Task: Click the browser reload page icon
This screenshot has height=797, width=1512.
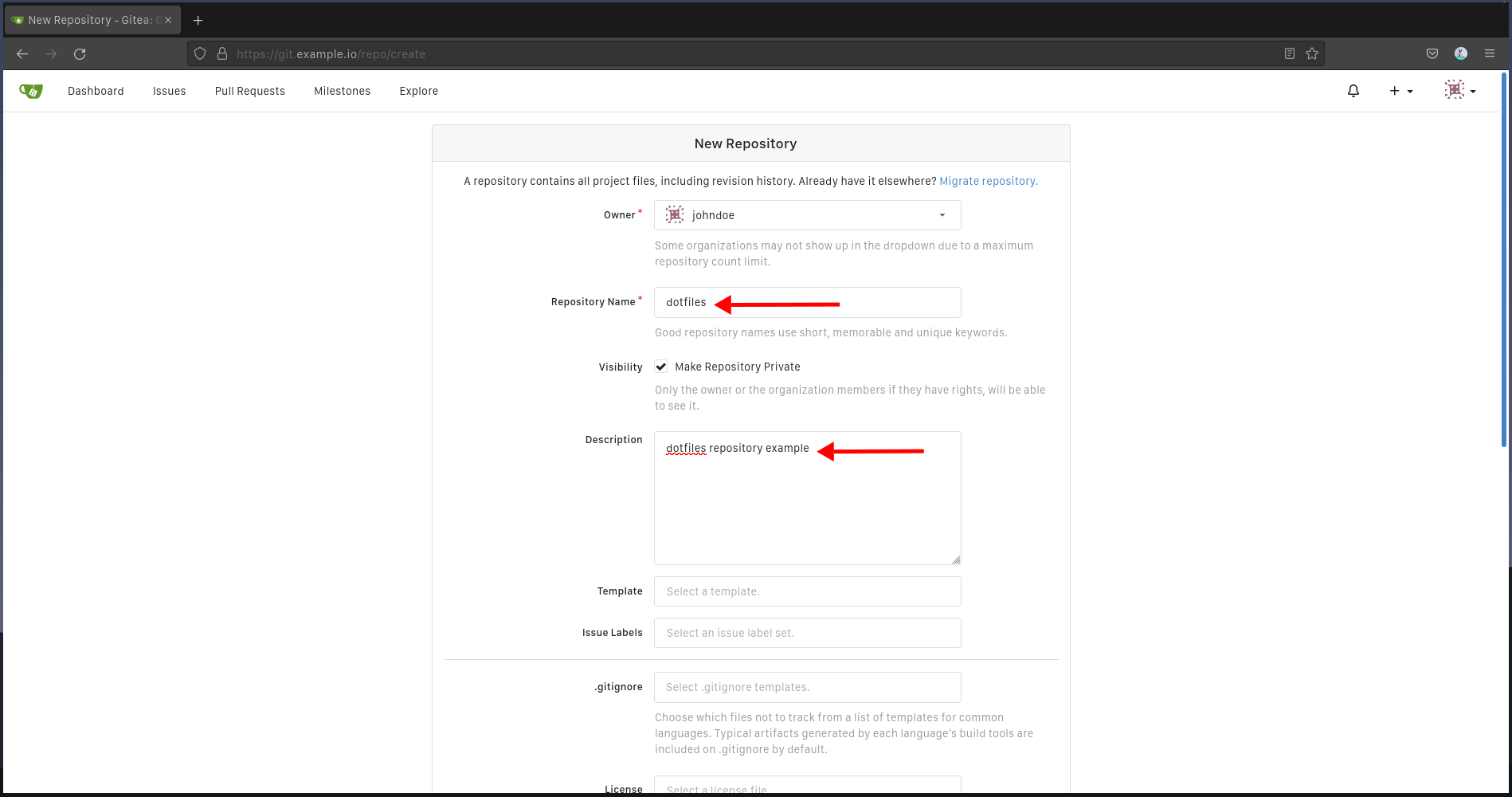Action: (x=80, y=54)
